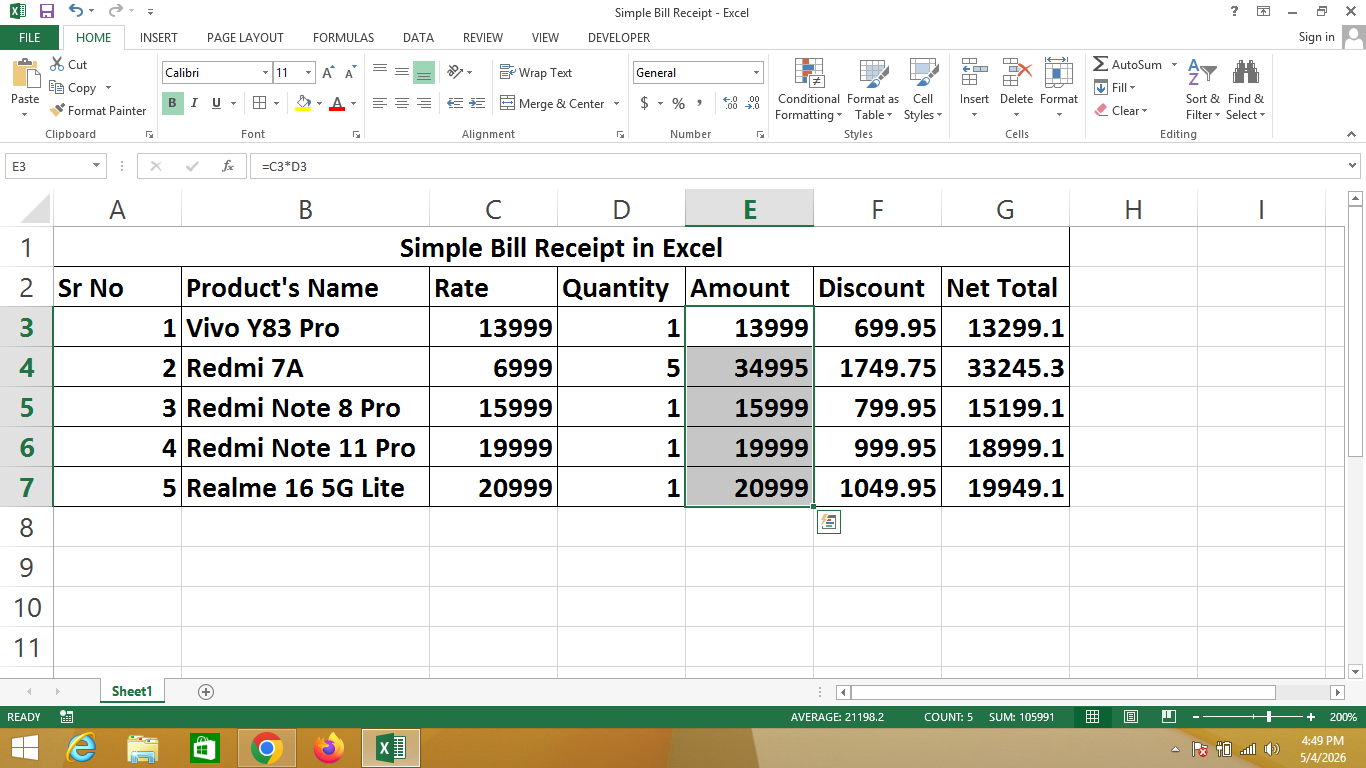Click the Merge & Center button

pyautogui.click(x=553, y=104)
